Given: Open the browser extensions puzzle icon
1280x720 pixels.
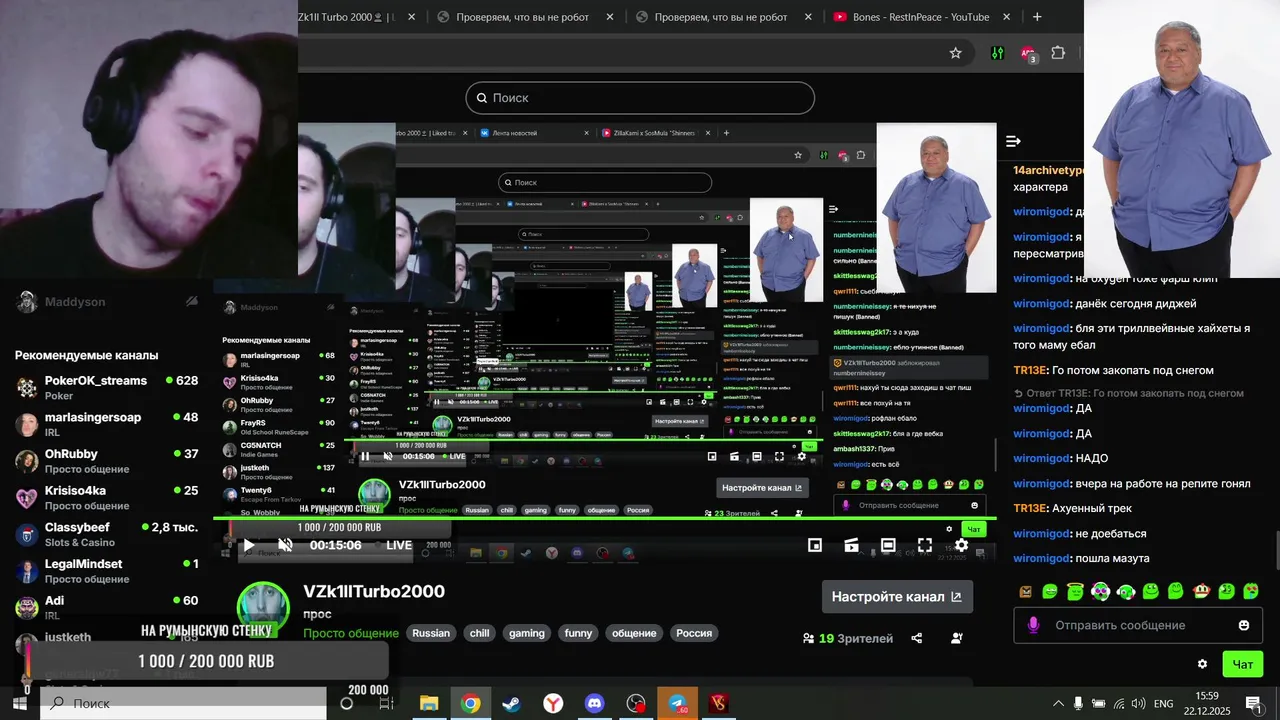Looking at the screenshot, I should pos(1058,53).
